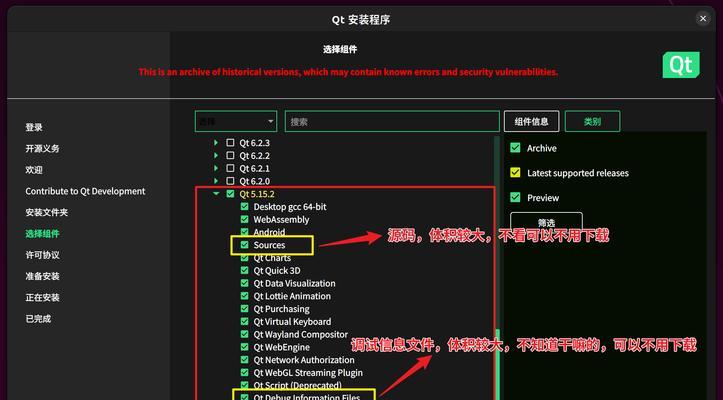Select the Qt Debug Information Files row
This screenshot has height=400, width=723.
pyautogui.click(x=307, y=397)
